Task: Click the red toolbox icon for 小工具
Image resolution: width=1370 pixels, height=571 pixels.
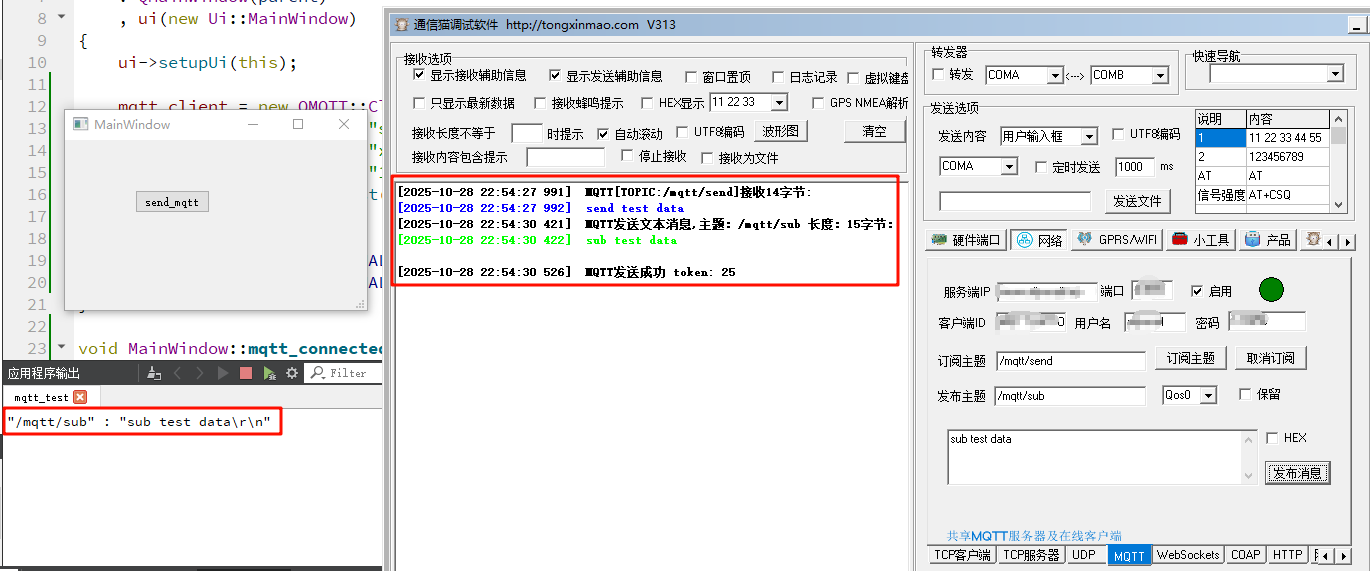Action: pyautogui.click(x=1179, y=240)
